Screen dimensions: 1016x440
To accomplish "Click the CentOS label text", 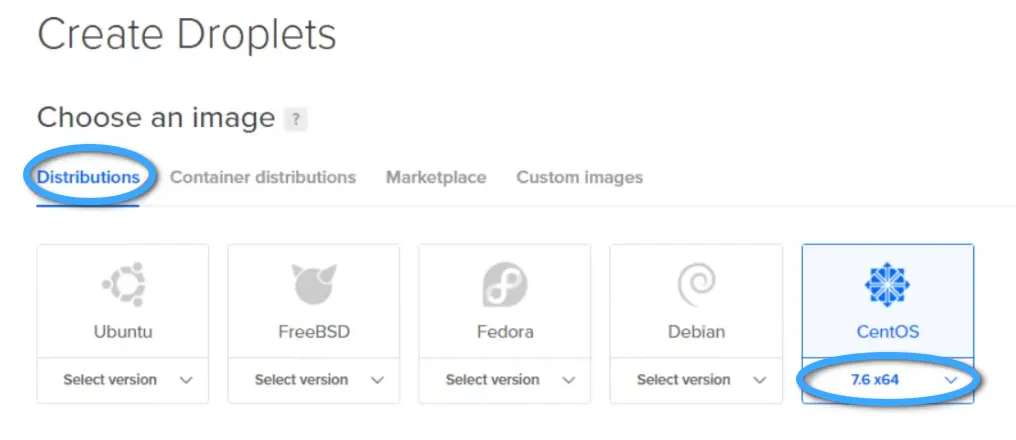I will pyautogui.click(x=887, y=332).
